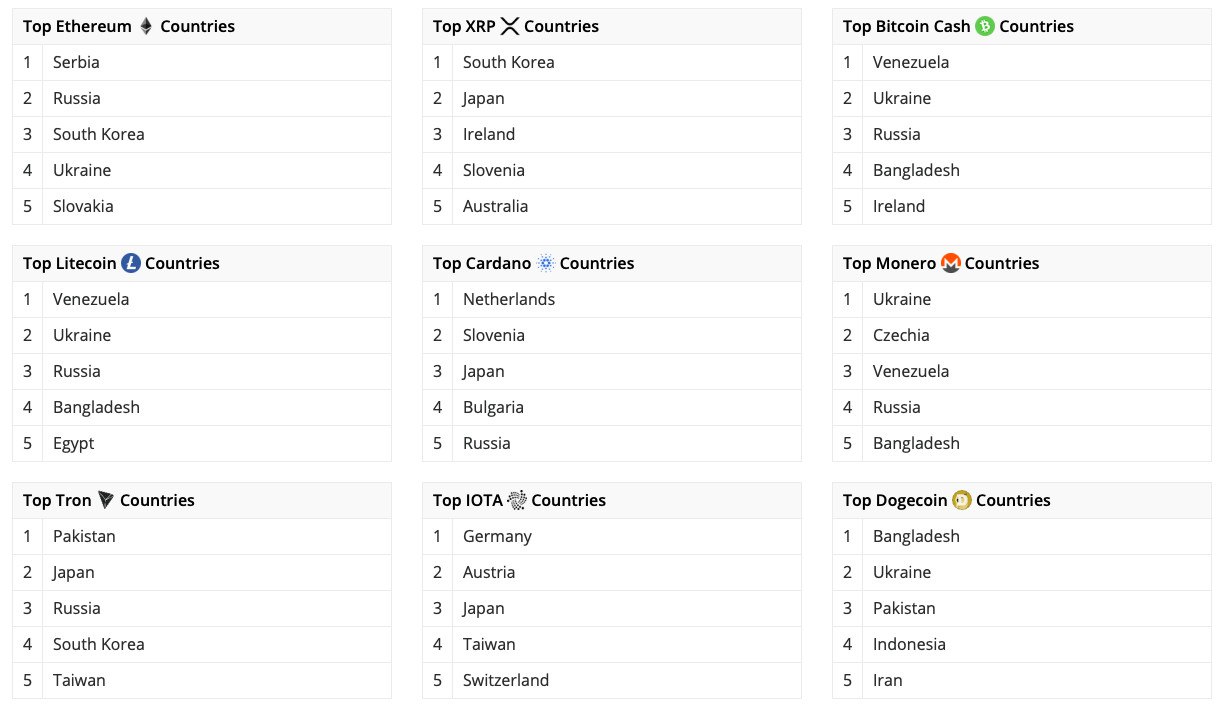Select Netherlands in Top Cardano Countries
Viewport: 1225px width, 712px height.
click(x=509, y=299)
